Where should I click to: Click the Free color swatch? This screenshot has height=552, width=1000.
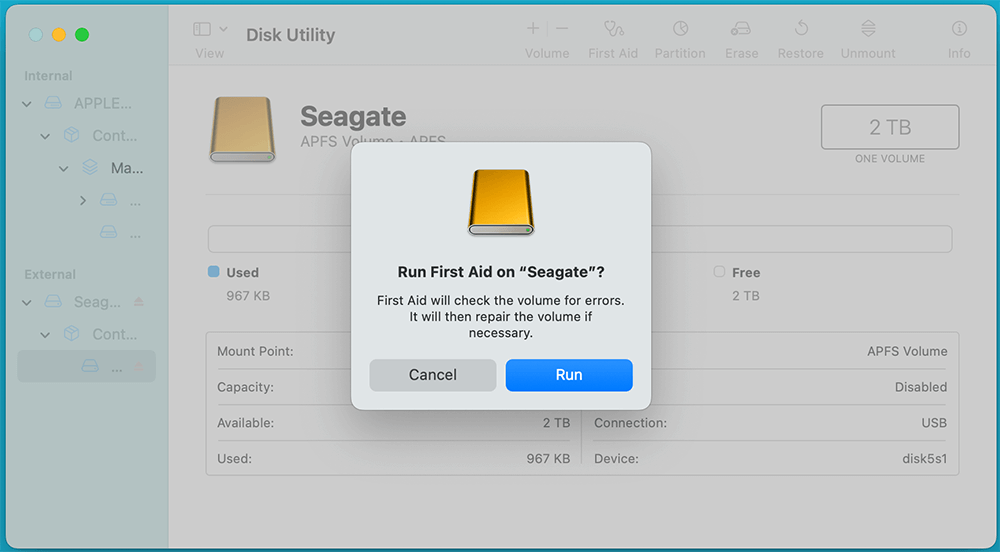[x=719, y=272]
